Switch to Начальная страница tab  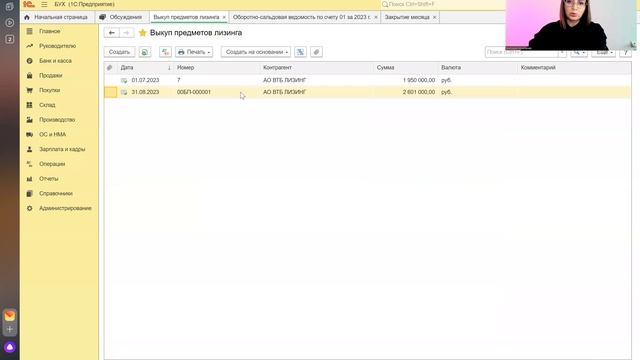56,17
